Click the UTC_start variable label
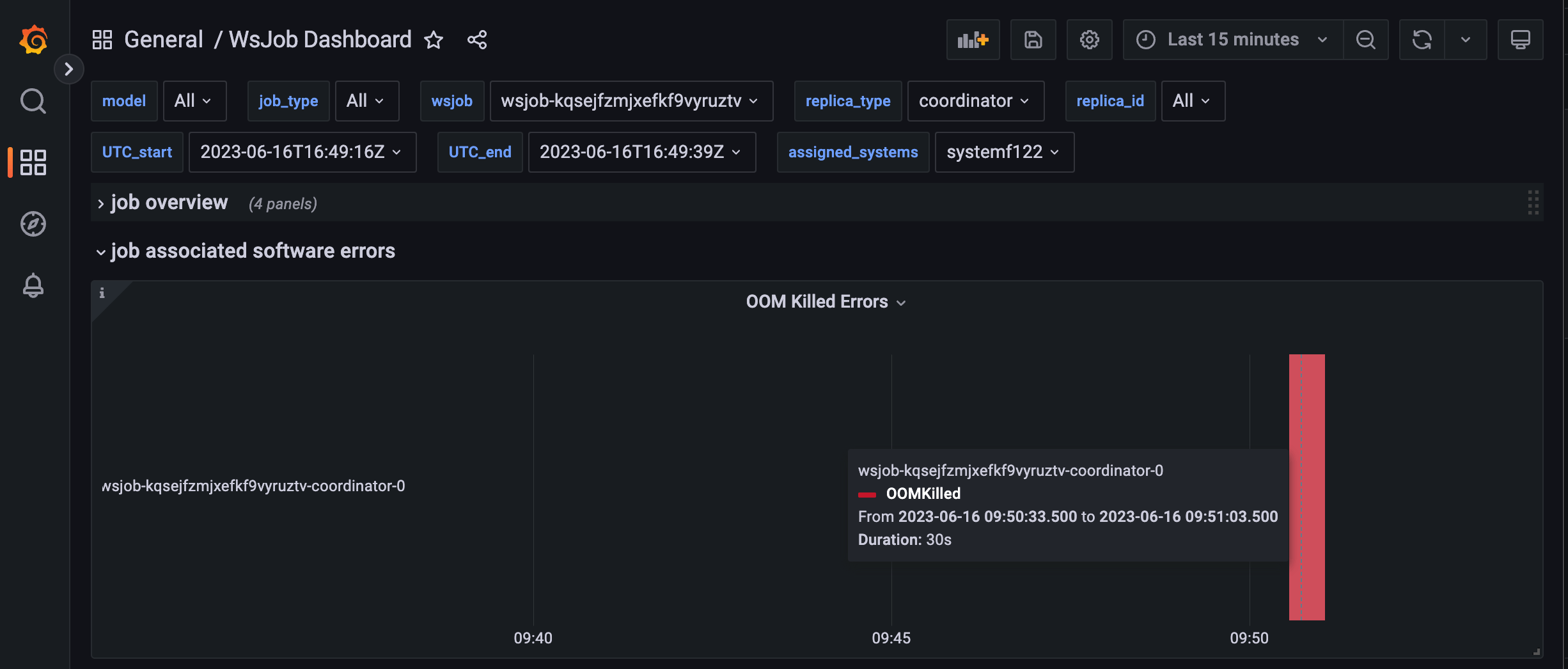The image size is (1568, 669). click(x=137, y=152)
